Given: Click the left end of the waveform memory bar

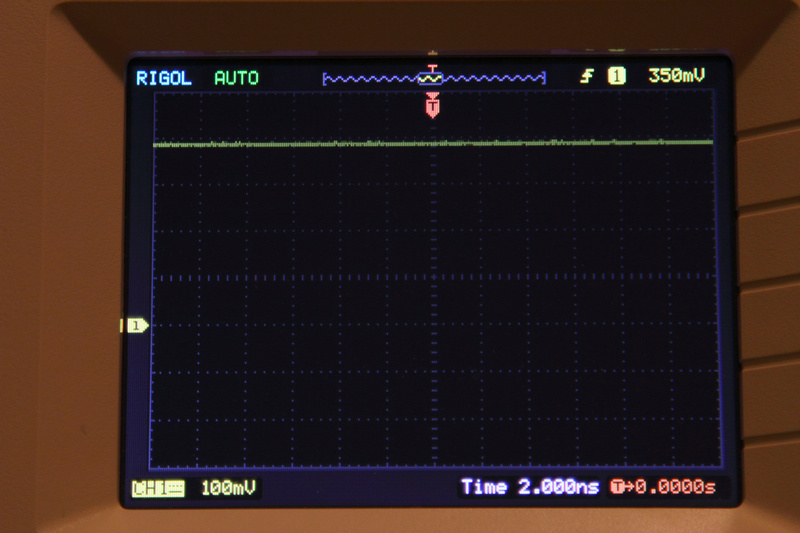Looking at the screenshot, I should point(326,77).
